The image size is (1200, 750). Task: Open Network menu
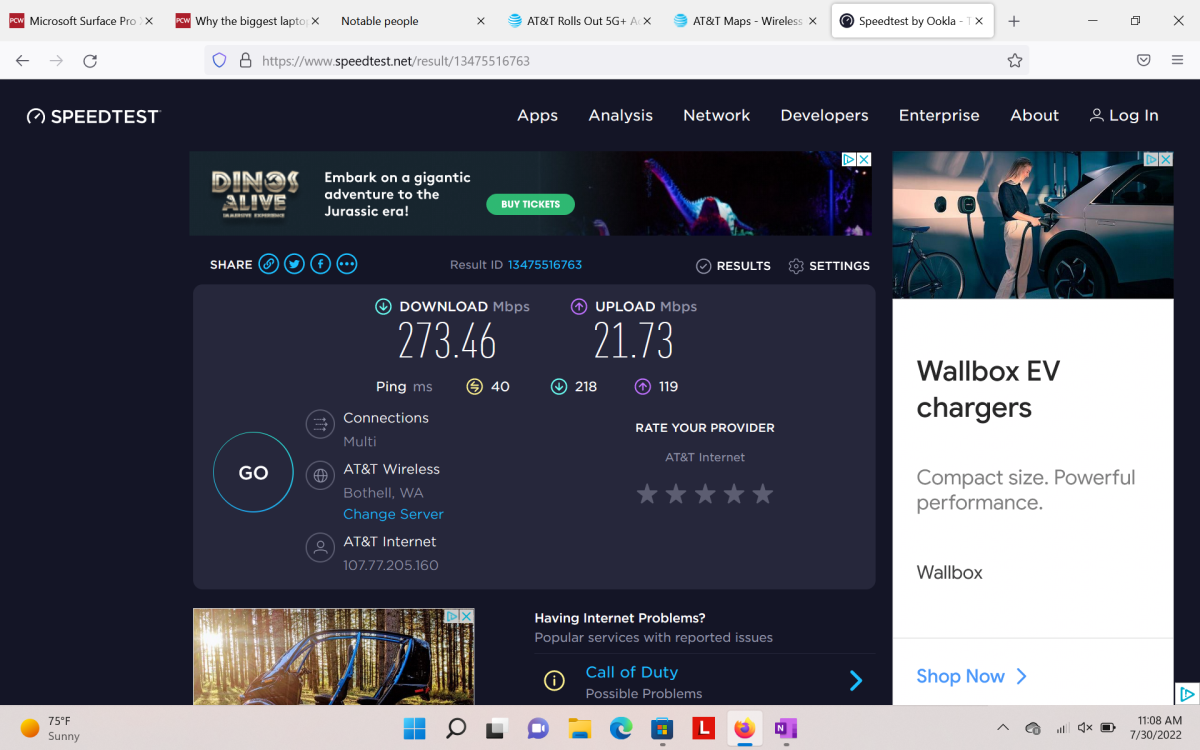[x=716, y=115]
